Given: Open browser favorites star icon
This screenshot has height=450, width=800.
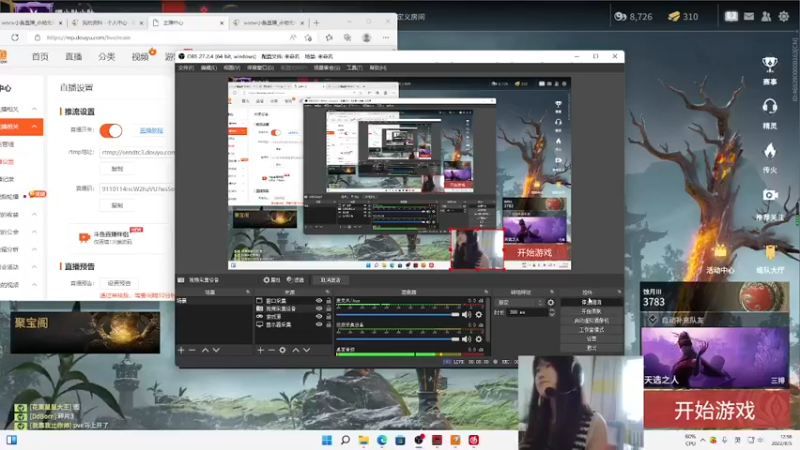Looking at the screenshot, I should [329, 38].
